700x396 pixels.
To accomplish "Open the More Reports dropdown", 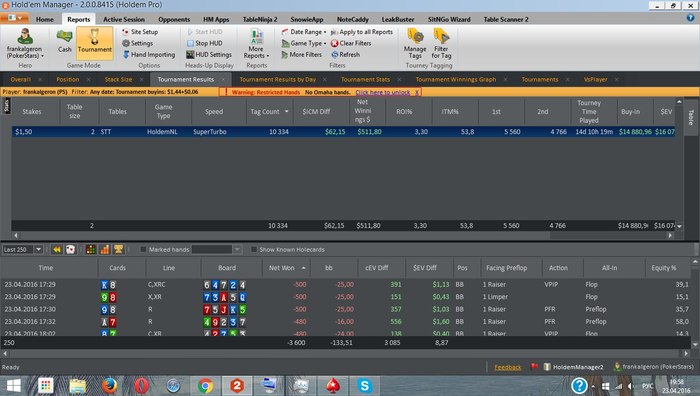I will click(x=256, y=43).
